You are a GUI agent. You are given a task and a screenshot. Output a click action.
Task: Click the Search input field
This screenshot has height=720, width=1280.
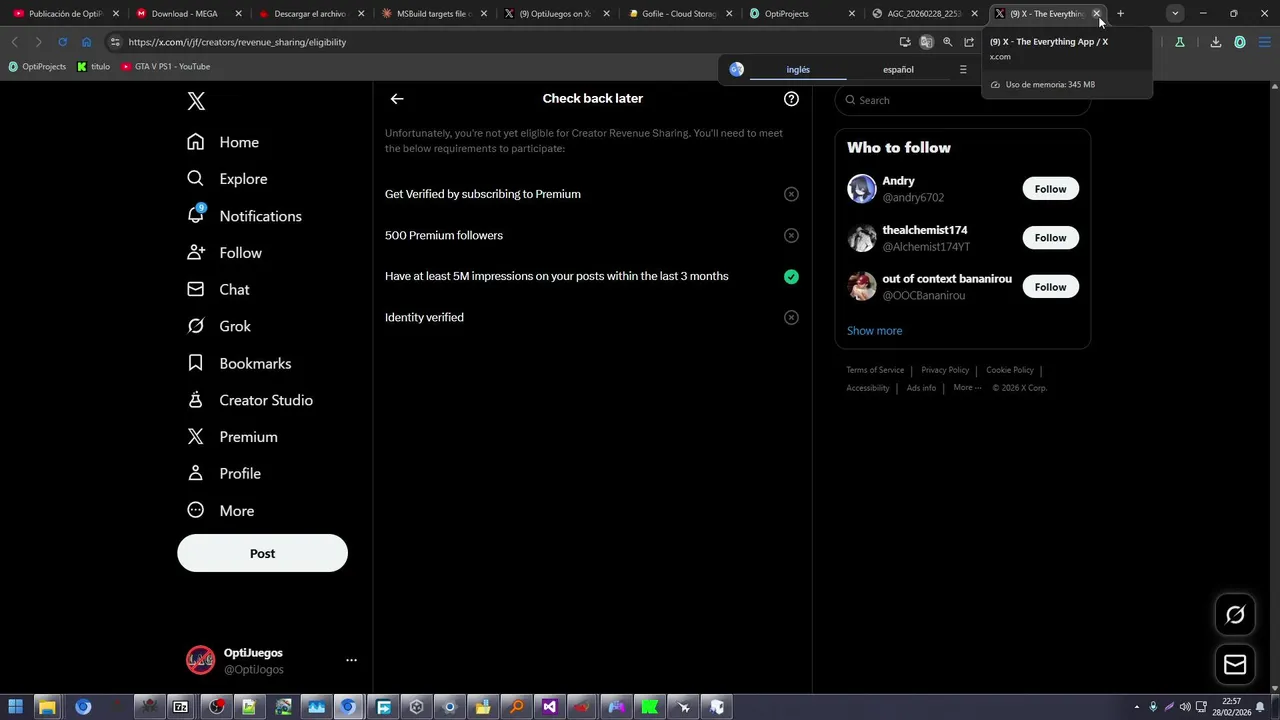point(962,100)
